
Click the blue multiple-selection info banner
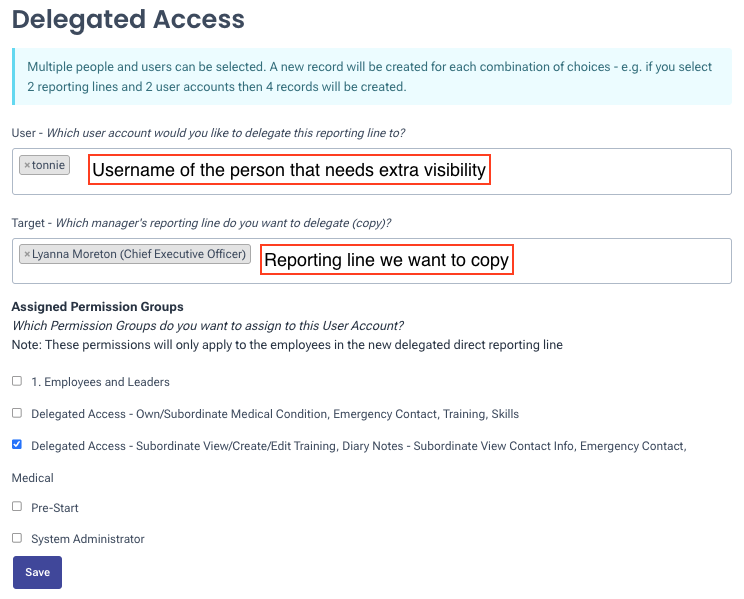point(371,77)
